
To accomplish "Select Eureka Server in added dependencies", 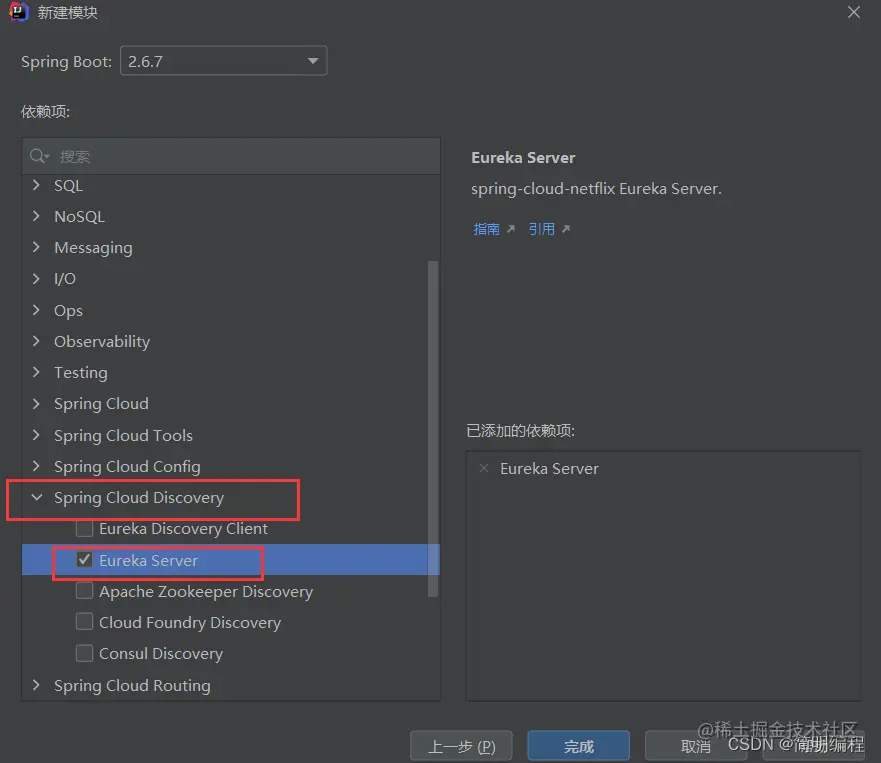I will (549, 469).
